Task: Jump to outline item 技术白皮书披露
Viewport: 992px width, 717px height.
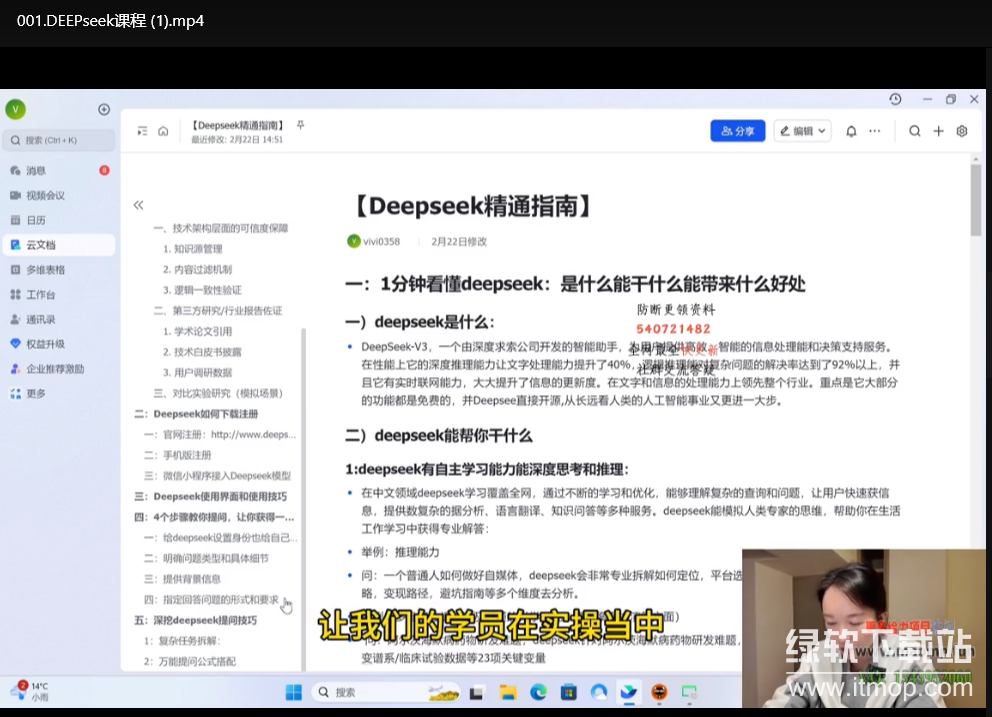Action: click(x=202, y=352)
